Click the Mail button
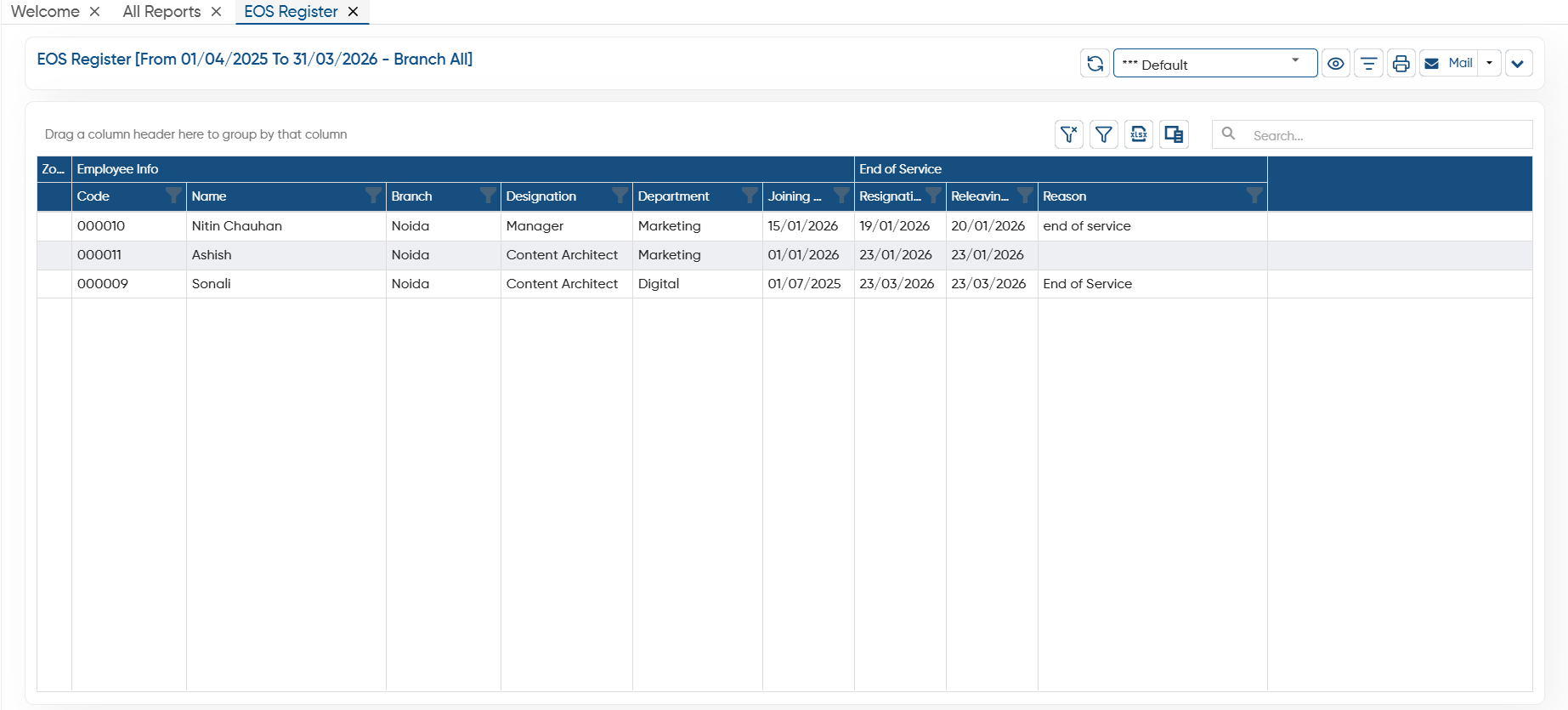The image size is (1568, 710). (1449, 64)
